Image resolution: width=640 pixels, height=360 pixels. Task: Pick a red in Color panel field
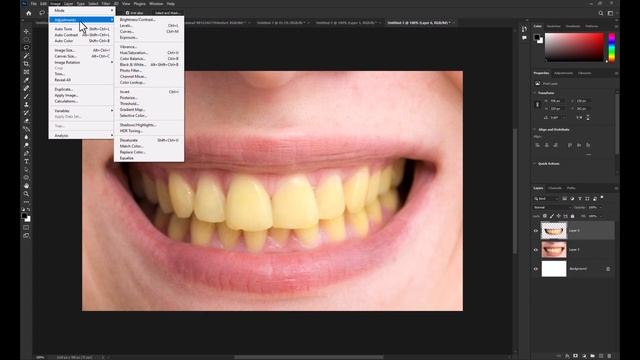pos(574,47)
